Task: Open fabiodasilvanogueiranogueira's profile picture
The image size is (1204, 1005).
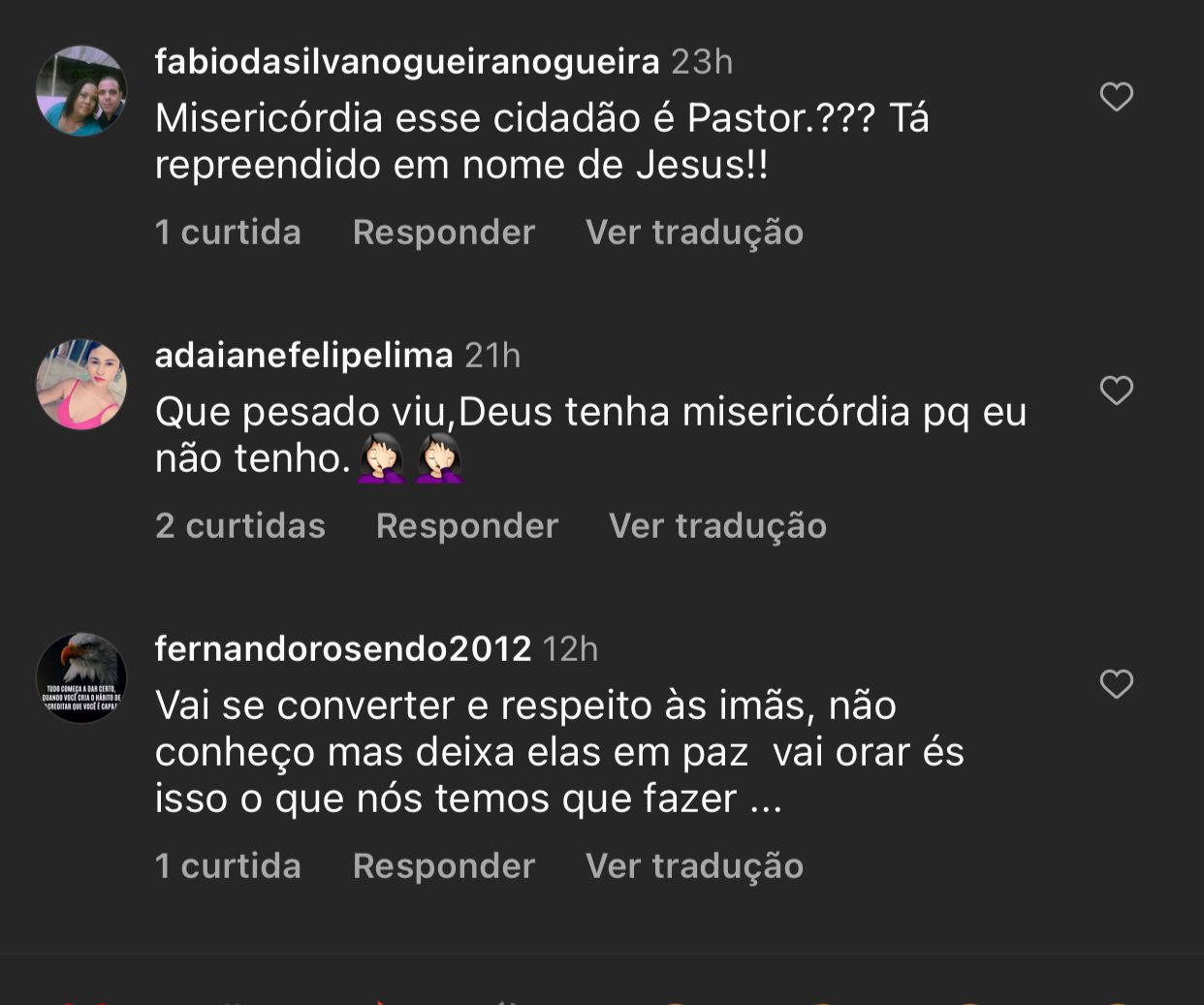Action: 80,89
